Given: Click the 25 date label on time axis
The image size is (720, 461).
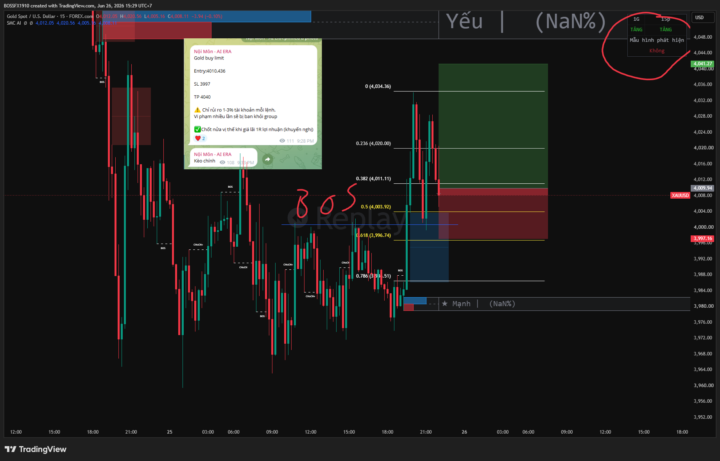Looking at the screenshot, I should click(169, 432).
